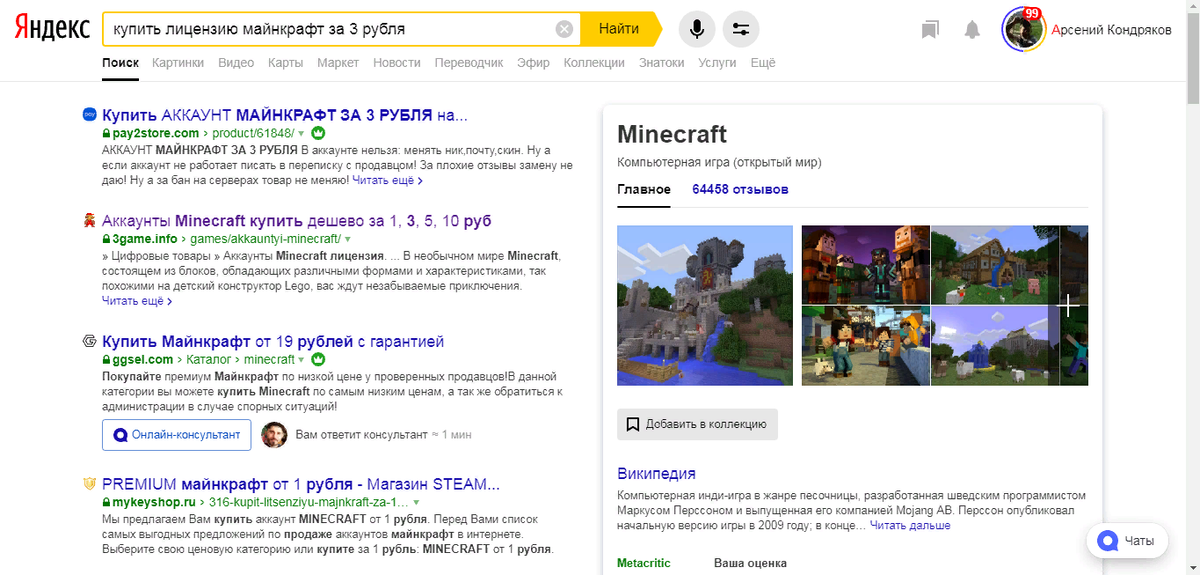Image resolution: width=1200 pixels, height=575 pixels.
Task: Open Аккаунты Minecraft купить дешево result
Action: pos(297,220)
